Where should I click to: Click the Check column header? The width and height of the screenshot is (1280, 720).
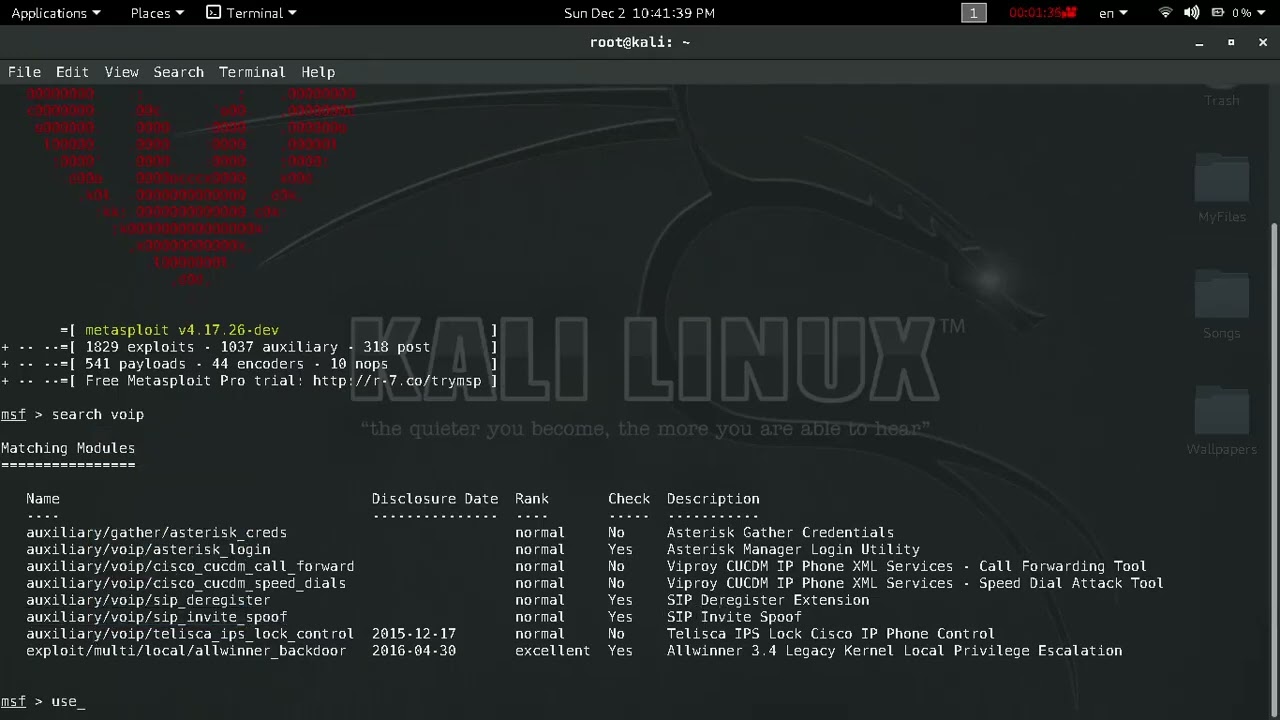pos(629,499)
